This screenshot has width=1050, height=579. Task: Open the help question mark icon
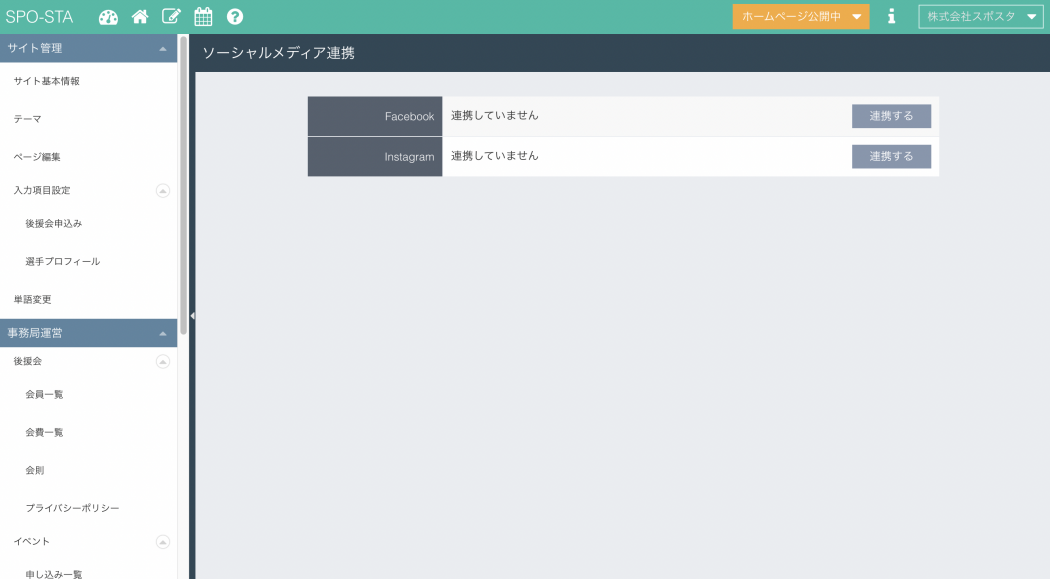pos(235,17)
